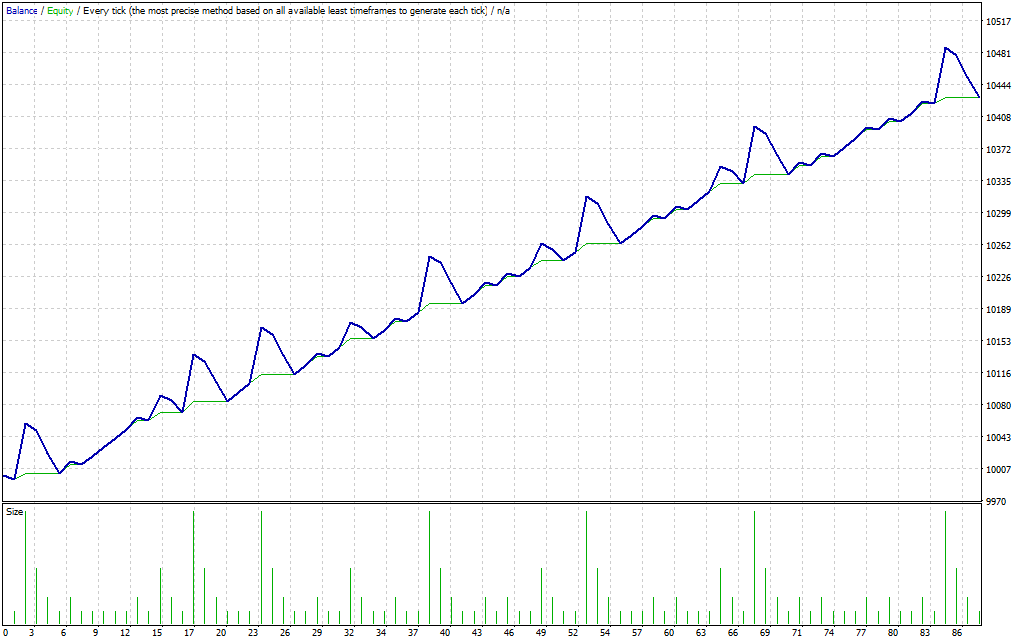Click the green Equity legend label
The image size is (1024, 640).
coord(60,10)
